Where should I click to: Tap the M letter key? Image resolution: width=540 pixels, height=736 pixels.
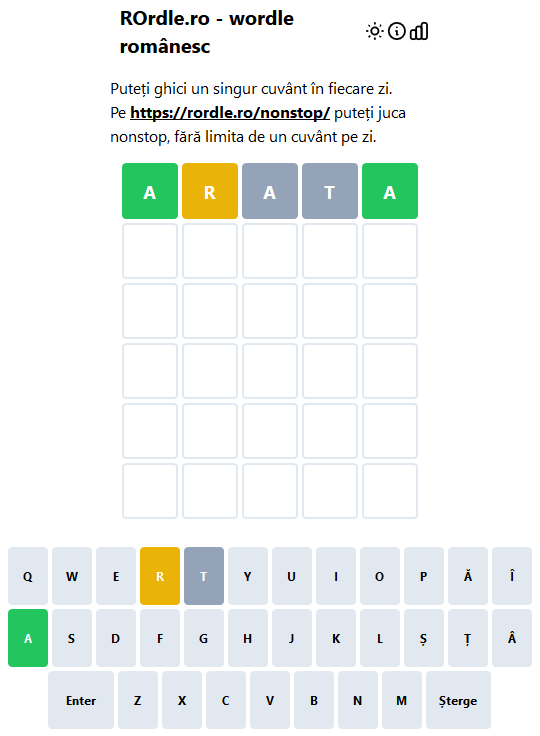(x=402, y=700)
